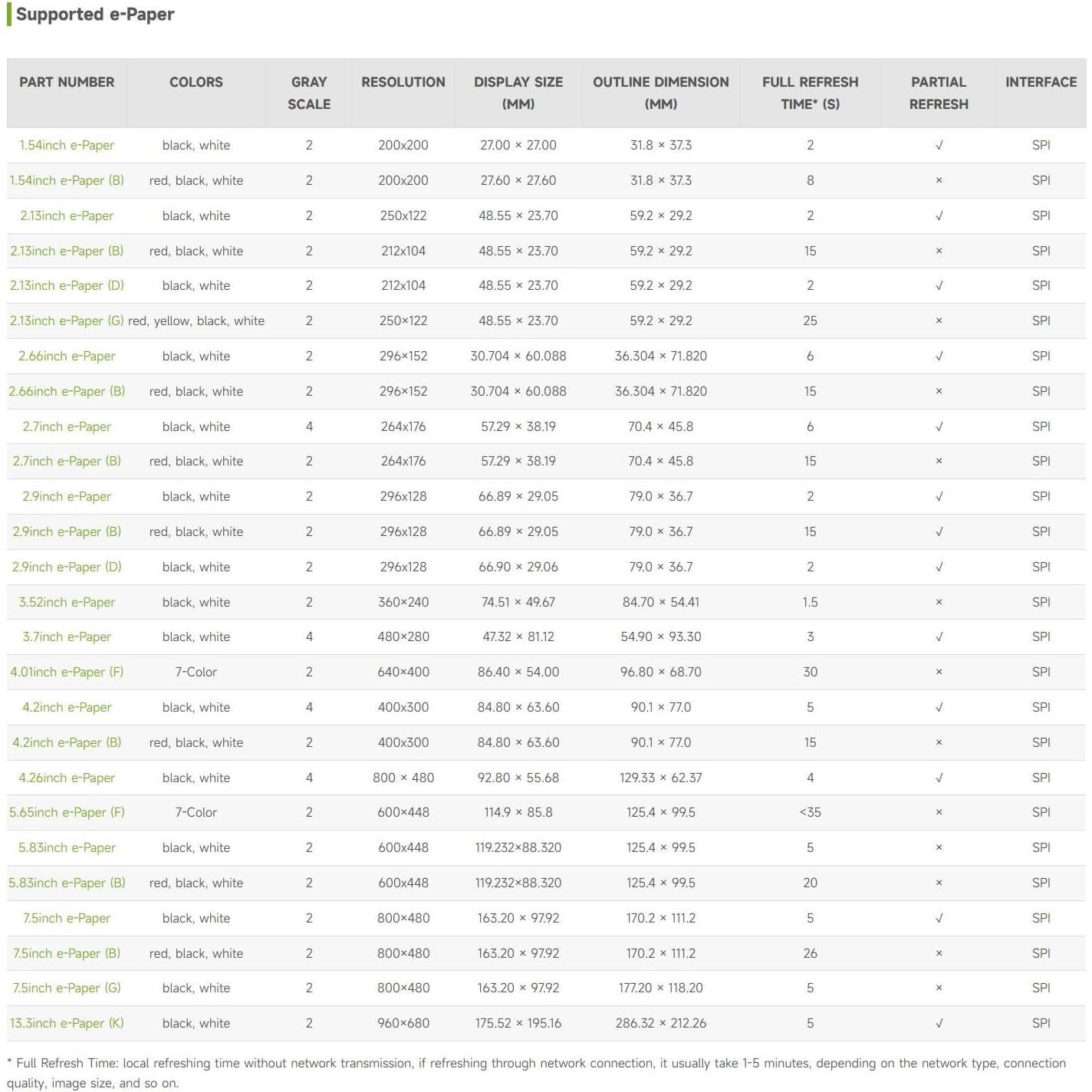Open the 4.01inch e-Paper (F) link
This screenshot has height=1092, width=1092.
tap(67, 673)
